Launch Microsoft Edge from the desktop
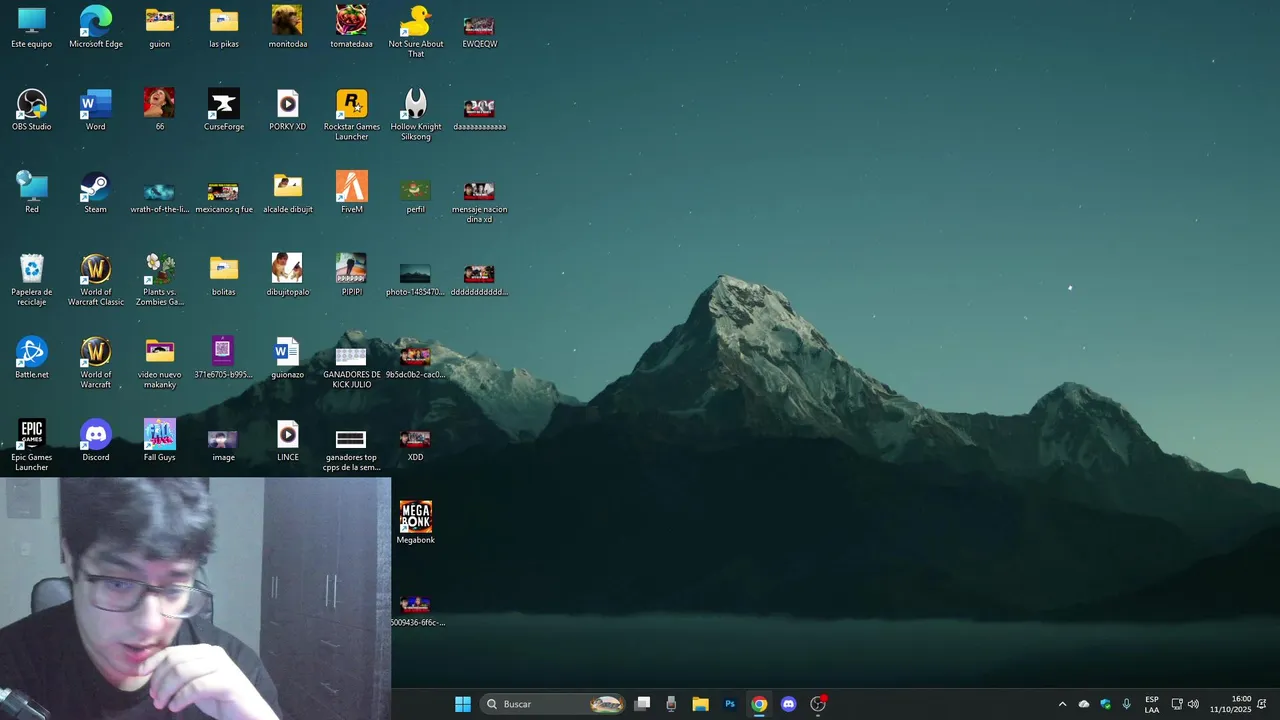1280x720 pixels. (x=96, y=27)
